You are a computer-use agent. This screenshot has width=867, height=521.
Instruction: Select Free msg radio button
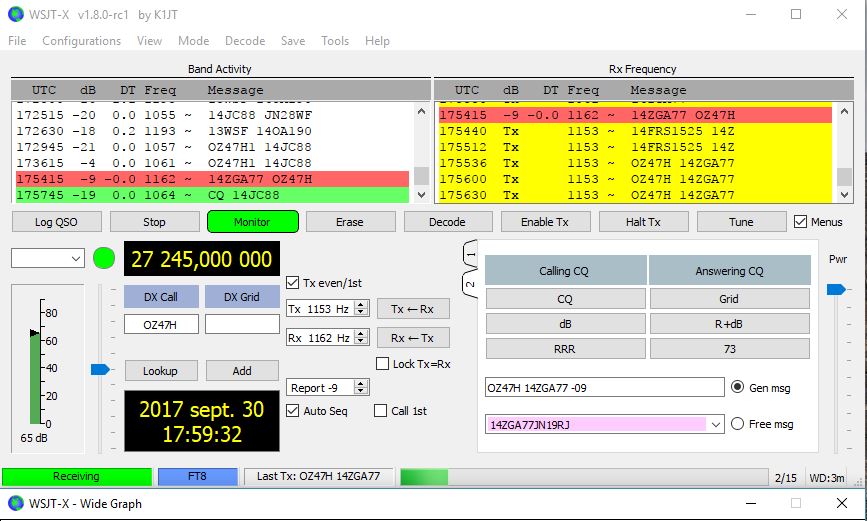(x=738, y=424)
